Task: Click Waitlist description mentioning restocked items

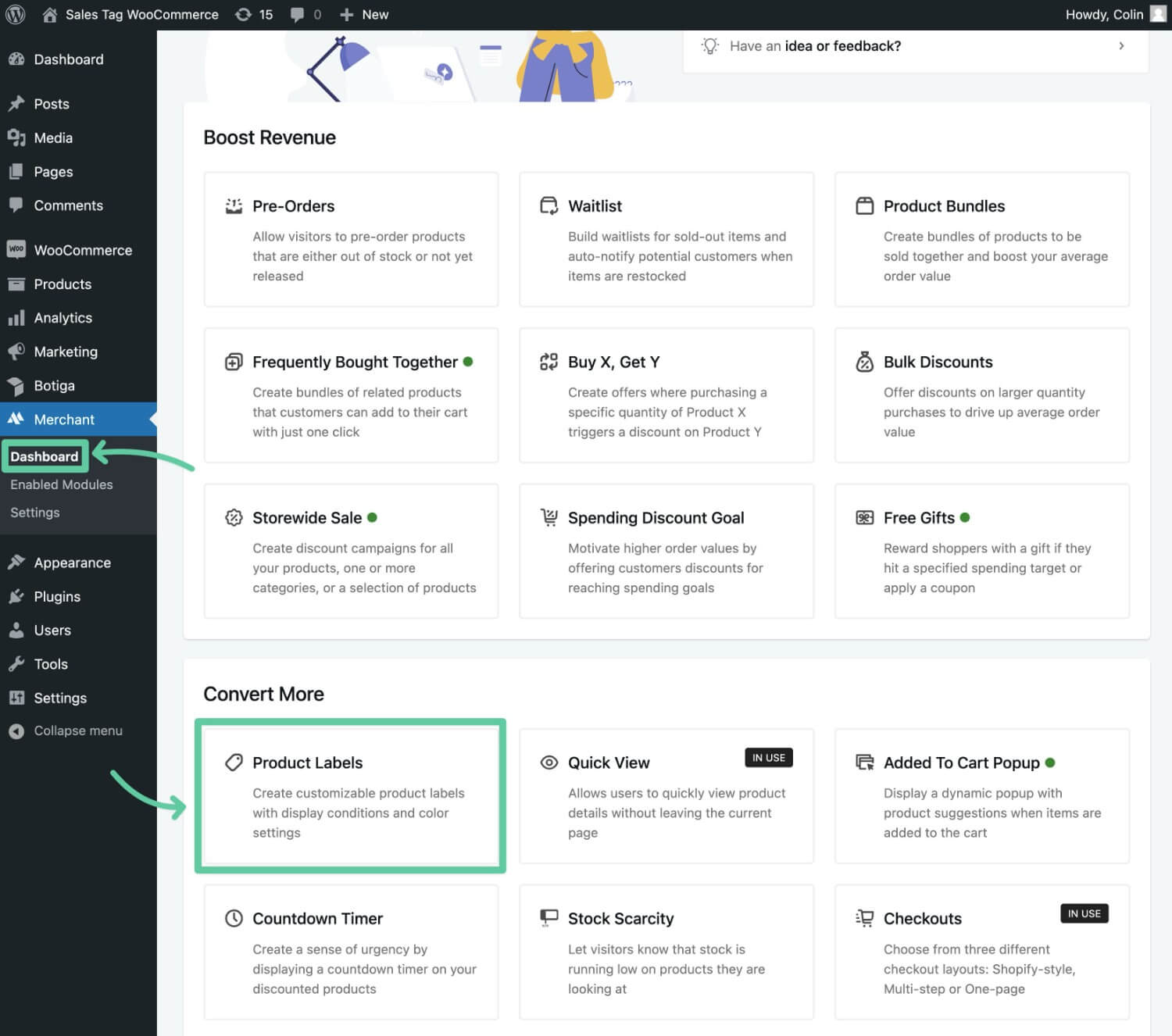Action: (680, 256)
